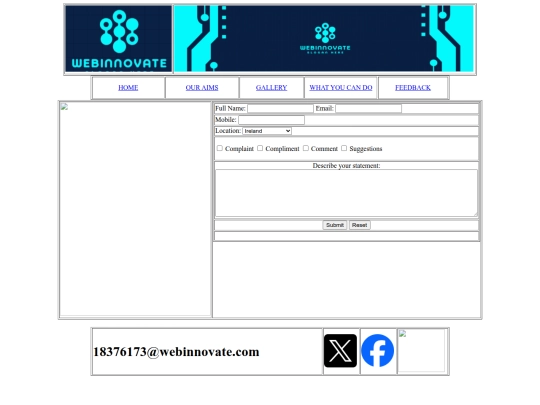Click the 'Describe your statement:' label
This screenshot has height=405, width=540.
click(346, 166)
